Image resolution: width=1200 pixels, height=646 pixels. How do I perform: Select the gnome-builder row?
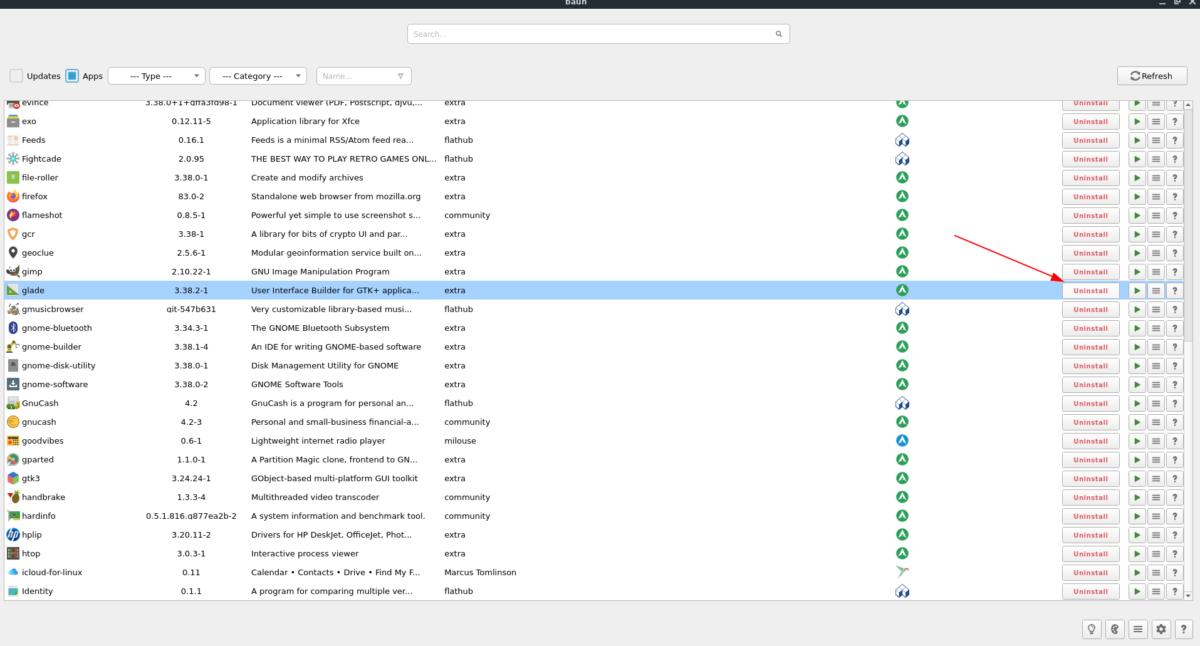pos(594,347)
